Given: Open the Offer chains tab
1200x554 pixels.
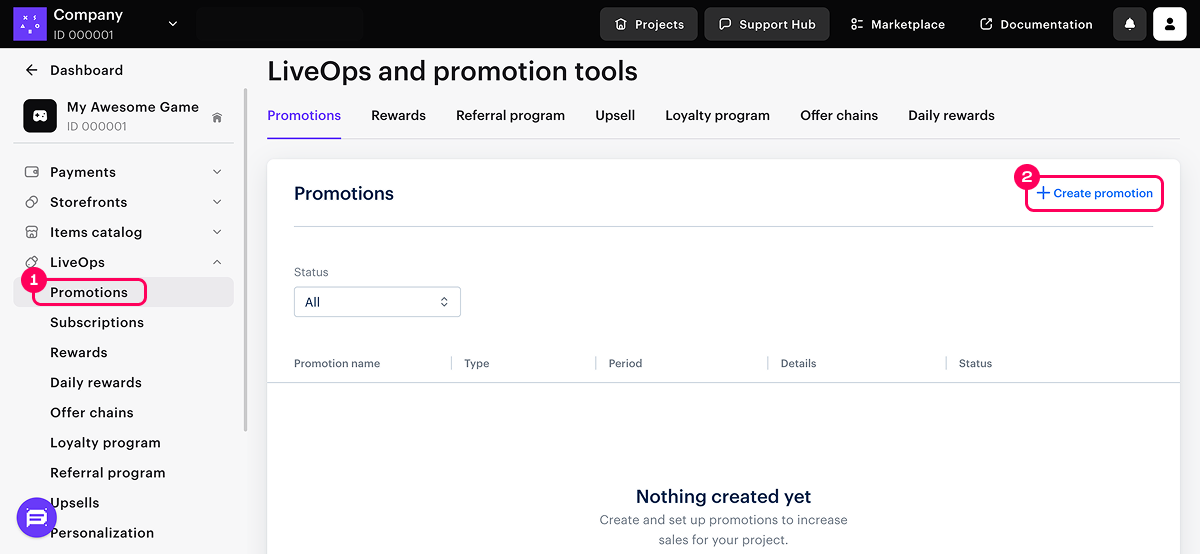Looking at the screenshot, I should tap(839, 115).
